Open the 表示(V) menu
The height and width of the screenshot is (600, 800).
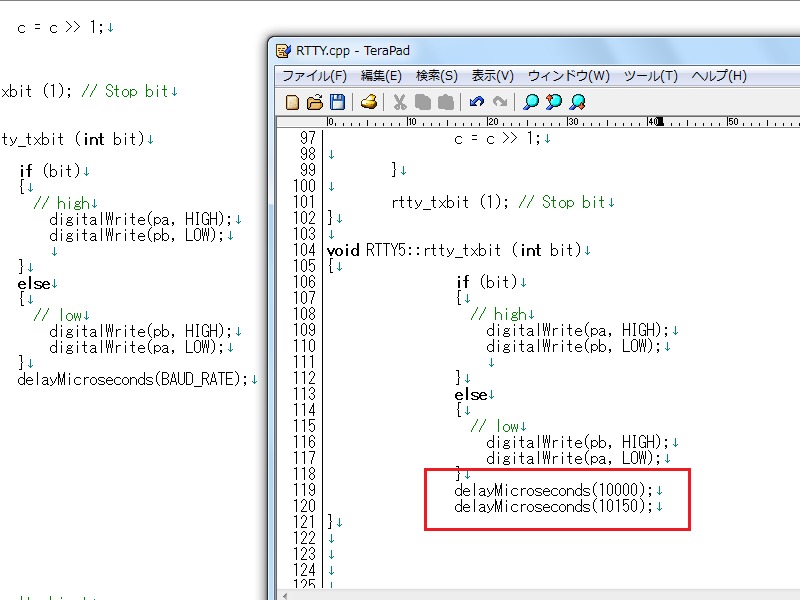[x=493, y=76]
